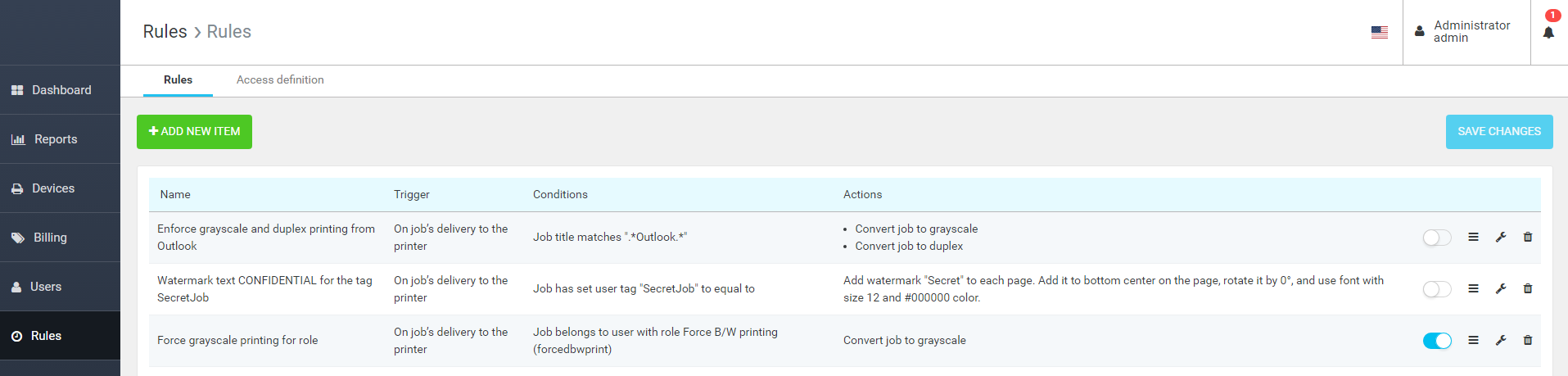
Task: Open Reports in the sidebar
Action: (x=56, y=139)
